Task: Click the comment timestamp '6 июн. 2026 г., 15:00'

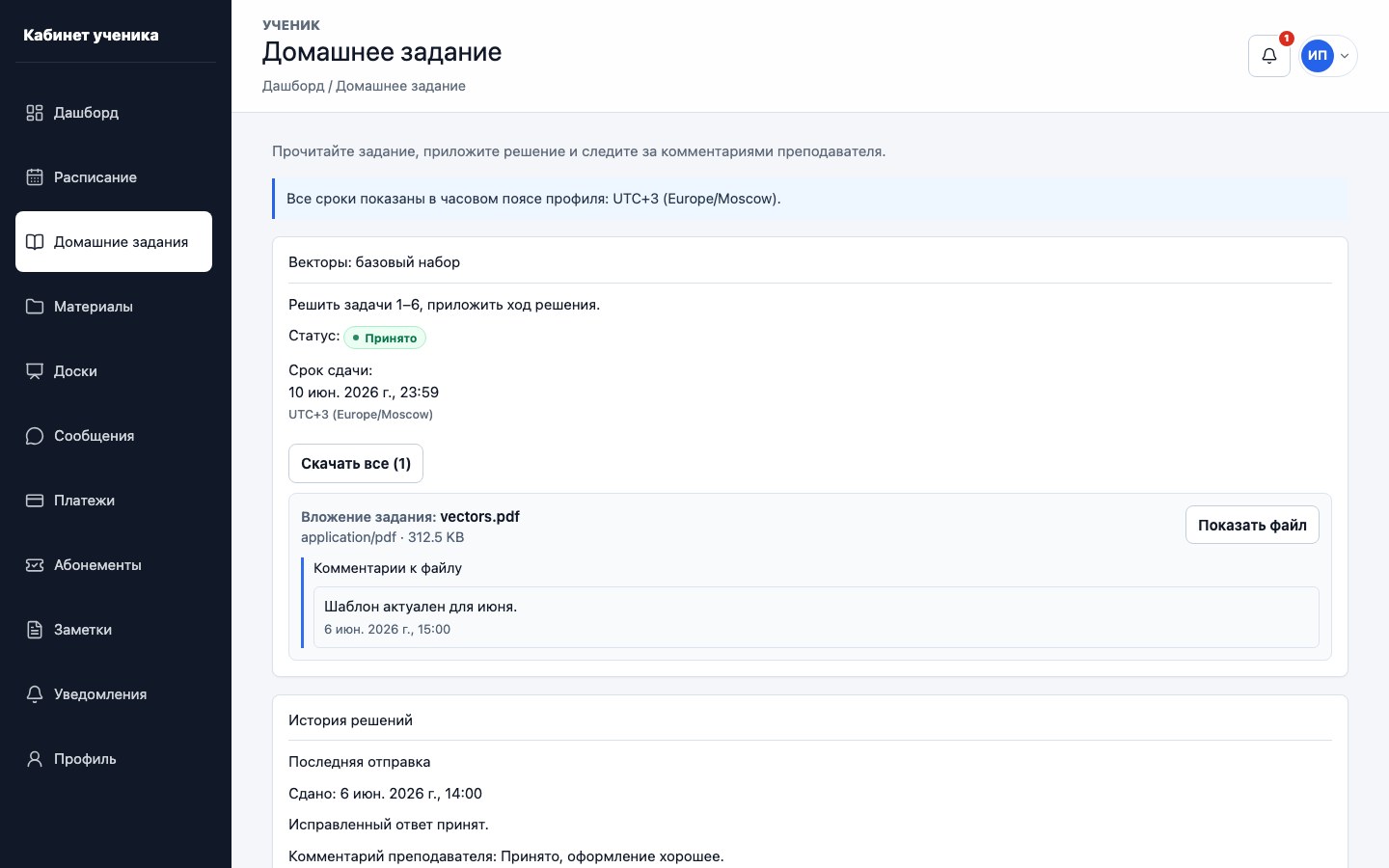Action: 387,630
